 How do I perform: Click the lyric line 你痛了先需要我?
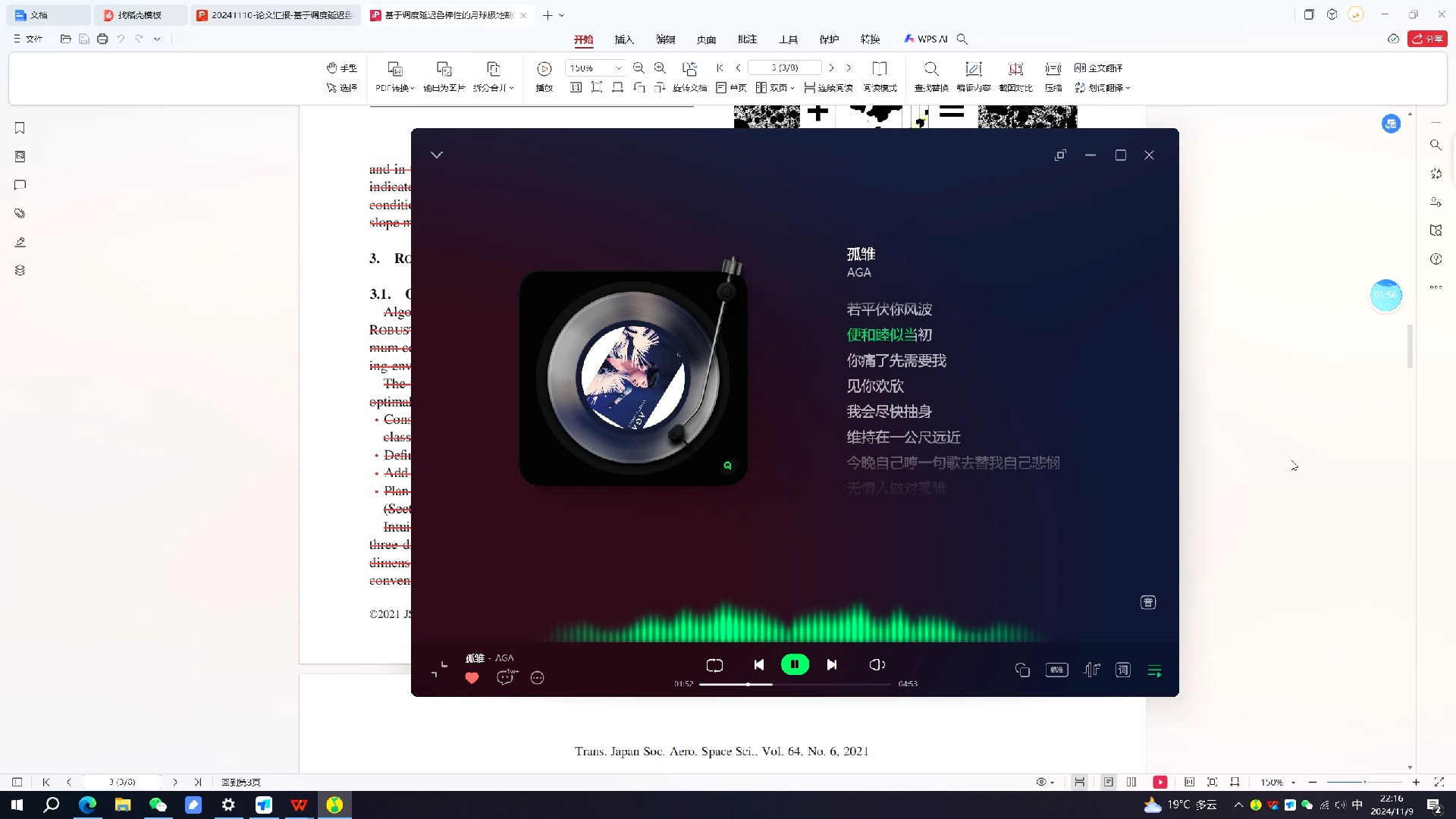pos(896,360)
